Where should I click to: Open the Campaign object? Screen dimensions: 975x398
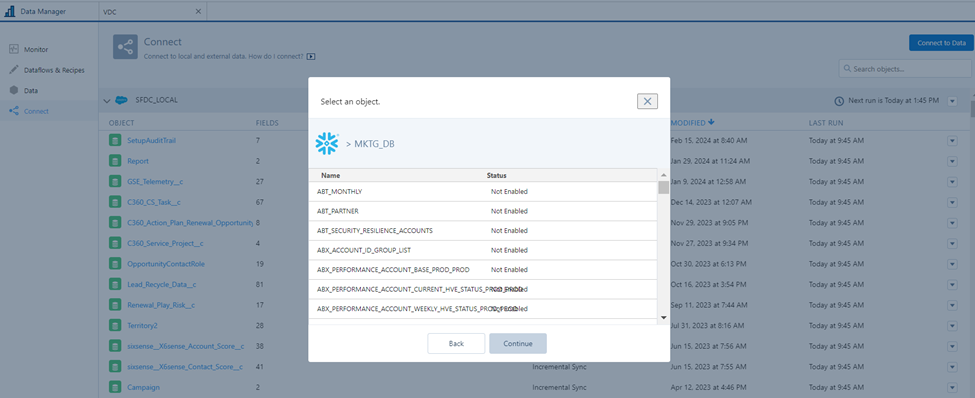pos(144,387)
